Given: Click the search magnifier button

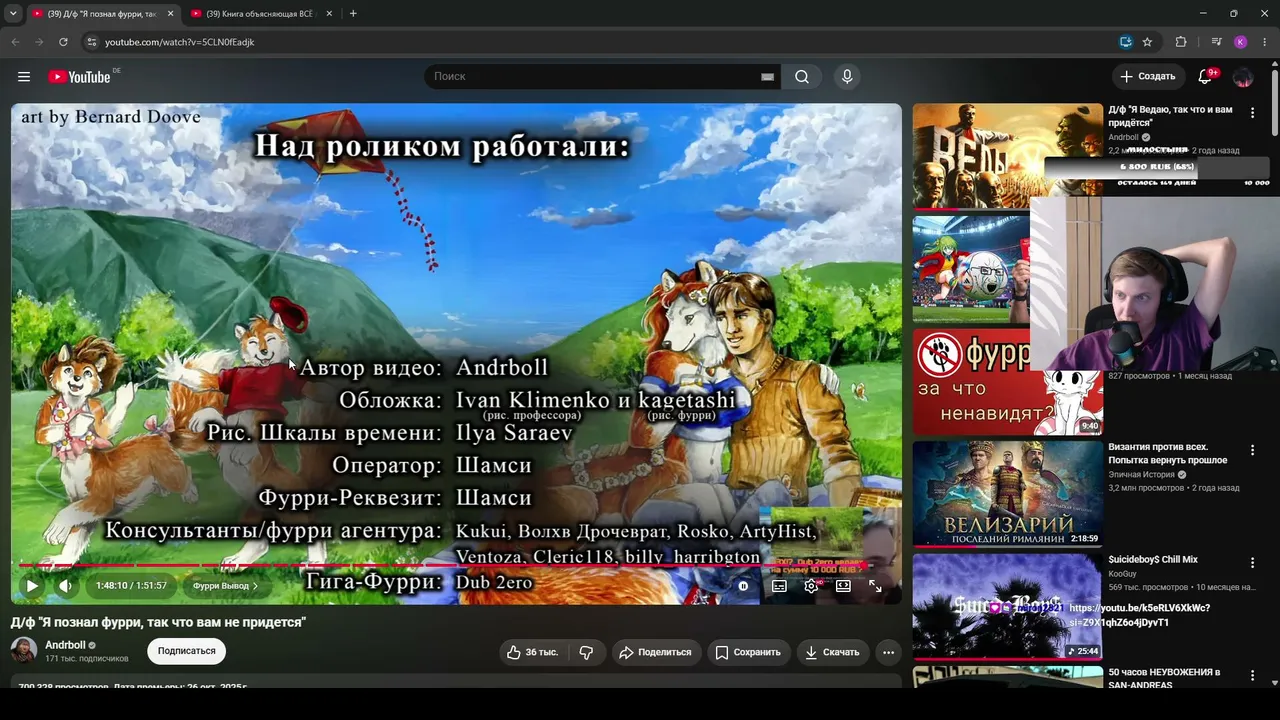Looking at the screenshot, I should pyautogui.click(x=802, y=77).
